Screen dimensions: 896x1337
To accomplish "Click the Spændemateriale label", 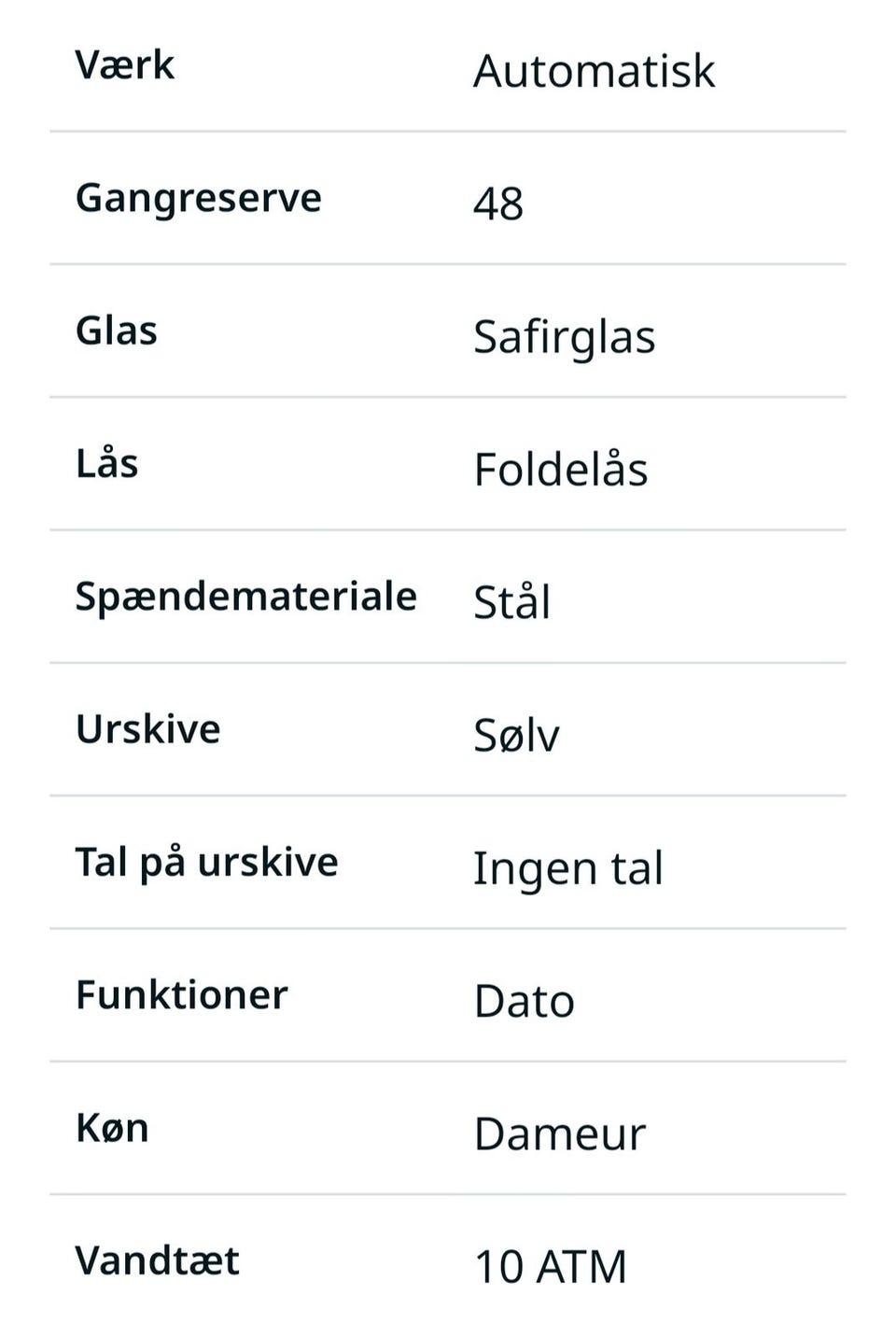I will 245,597.
